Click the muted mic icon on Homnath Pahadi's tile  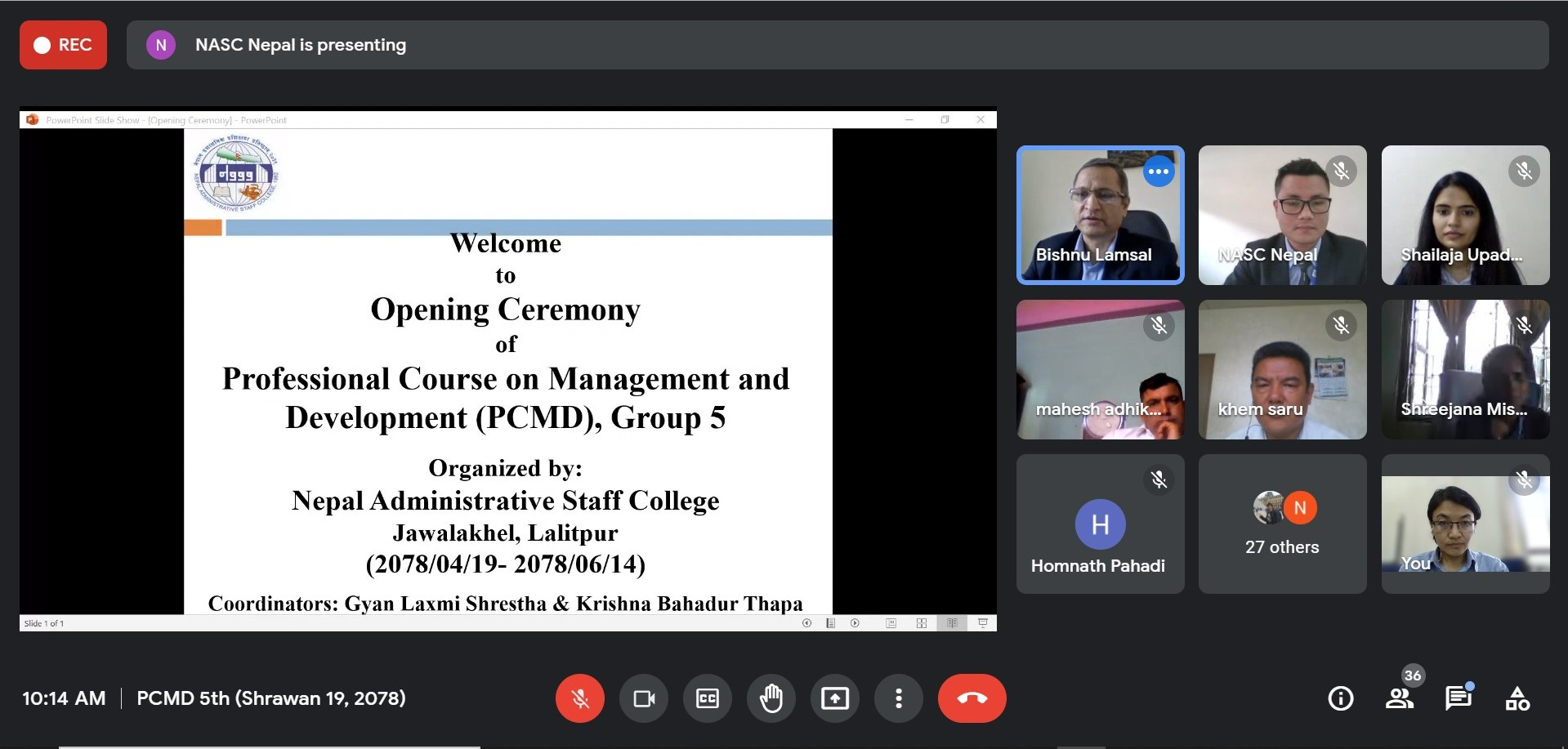[1159, 479]
